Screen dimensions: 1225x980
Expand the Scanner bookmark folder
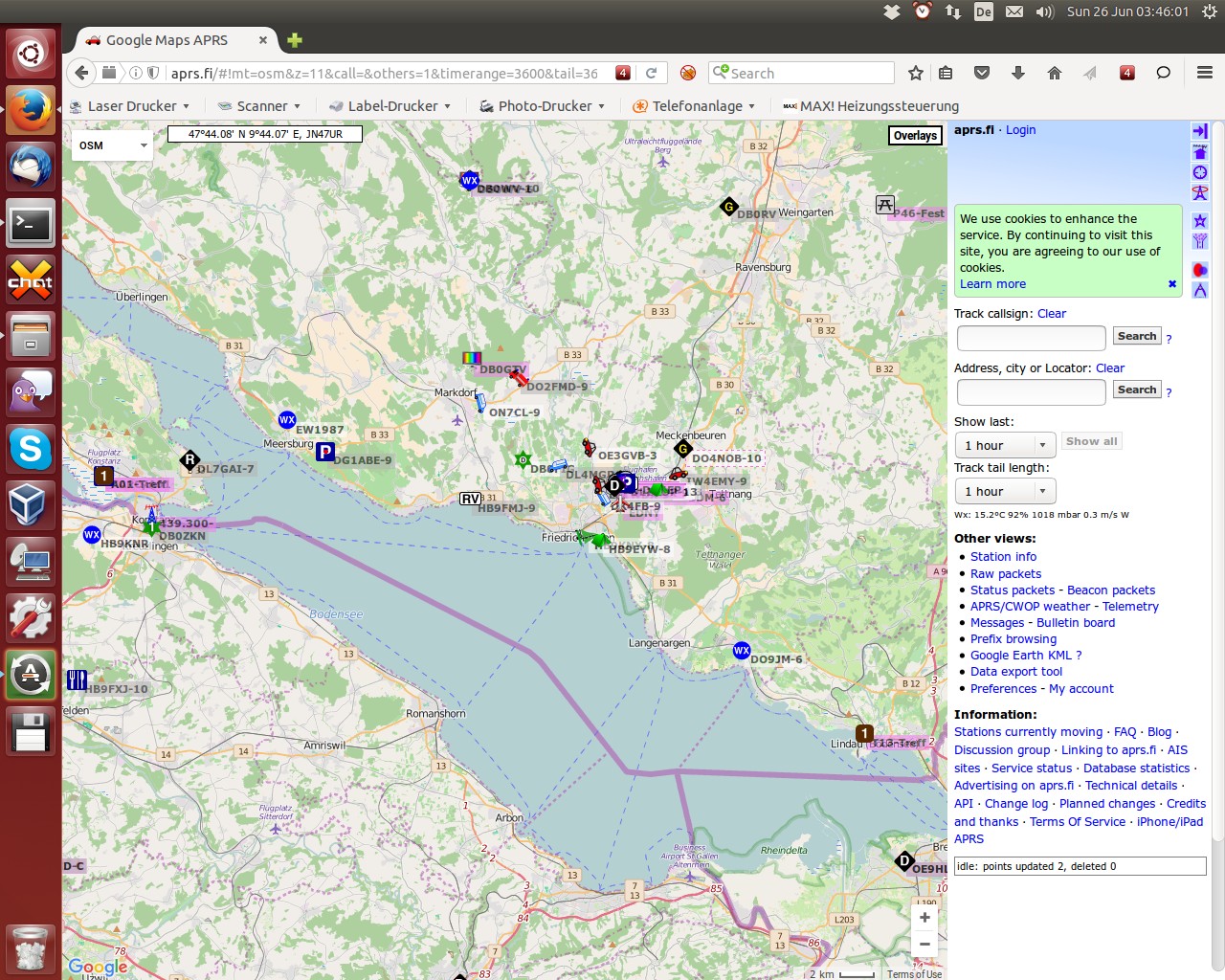point(259,106)
